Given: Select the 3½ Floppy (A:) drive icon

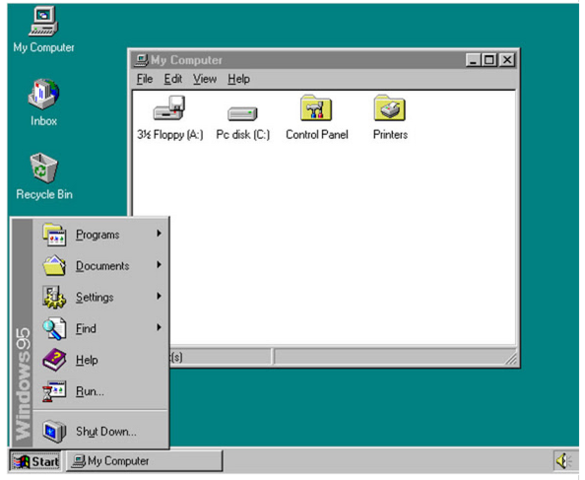Looking at the screenshot, I should coord(169,108).
